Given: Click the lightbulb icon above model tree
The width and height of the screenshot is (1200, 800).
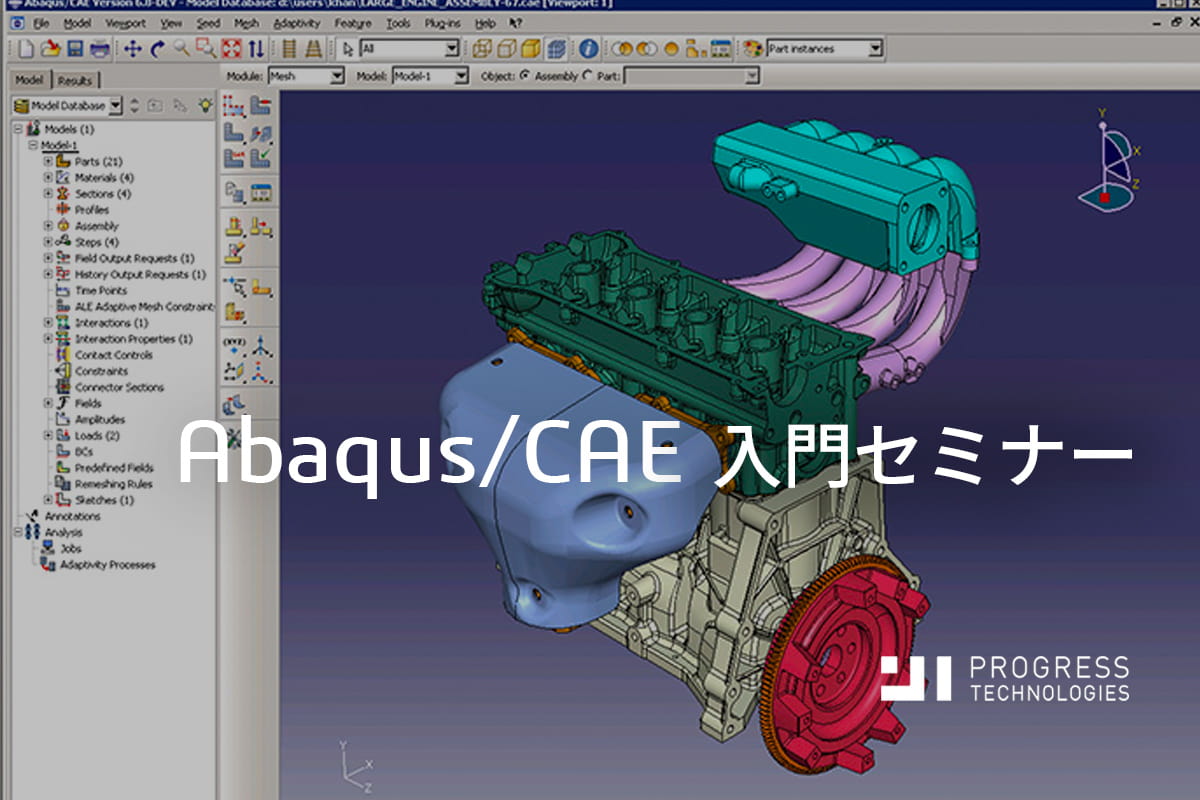Looking at the screenshot, I should click(x=205, y=104).
